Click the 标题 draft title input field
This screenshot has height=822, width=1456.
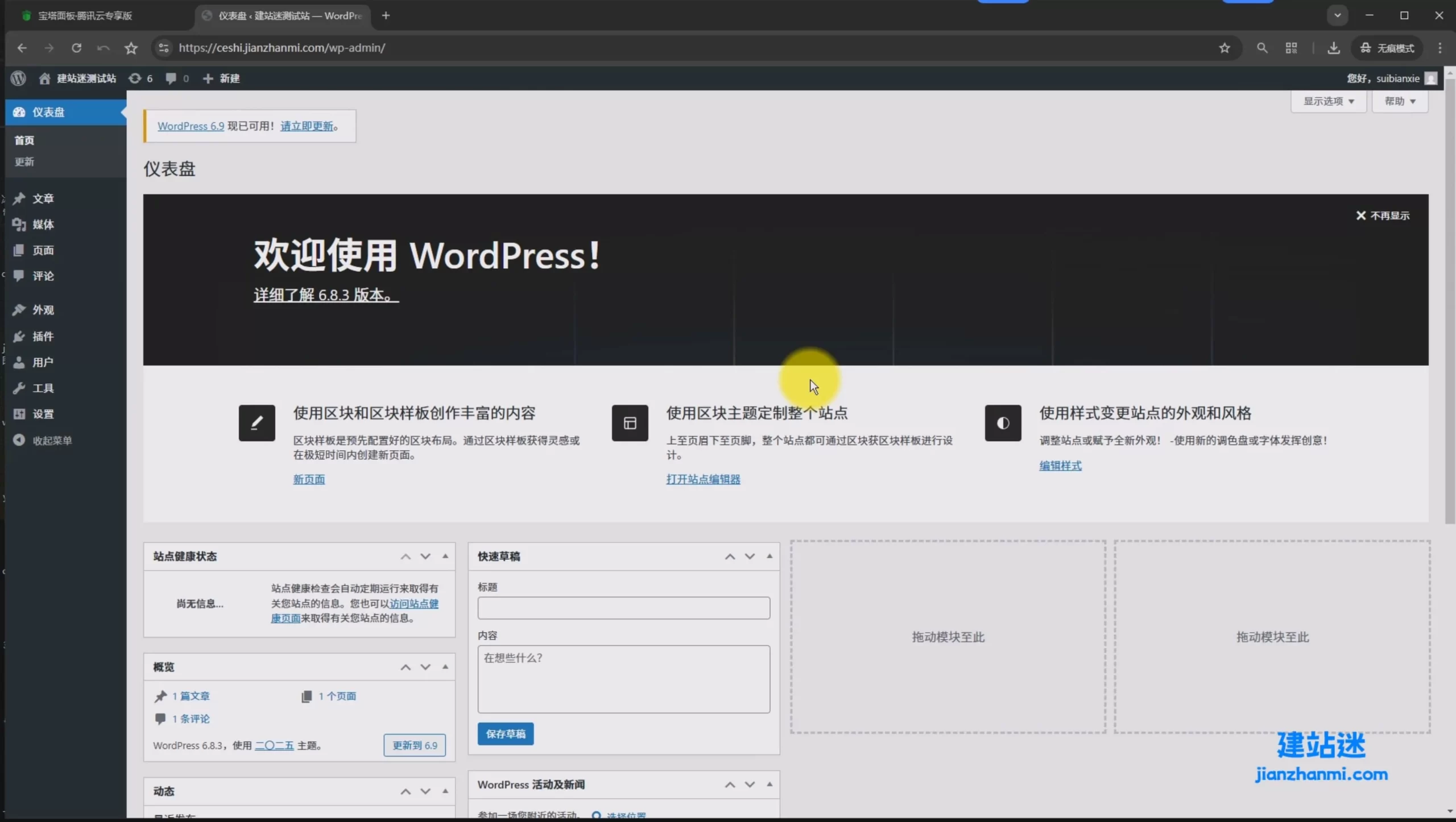coord(623,608)
